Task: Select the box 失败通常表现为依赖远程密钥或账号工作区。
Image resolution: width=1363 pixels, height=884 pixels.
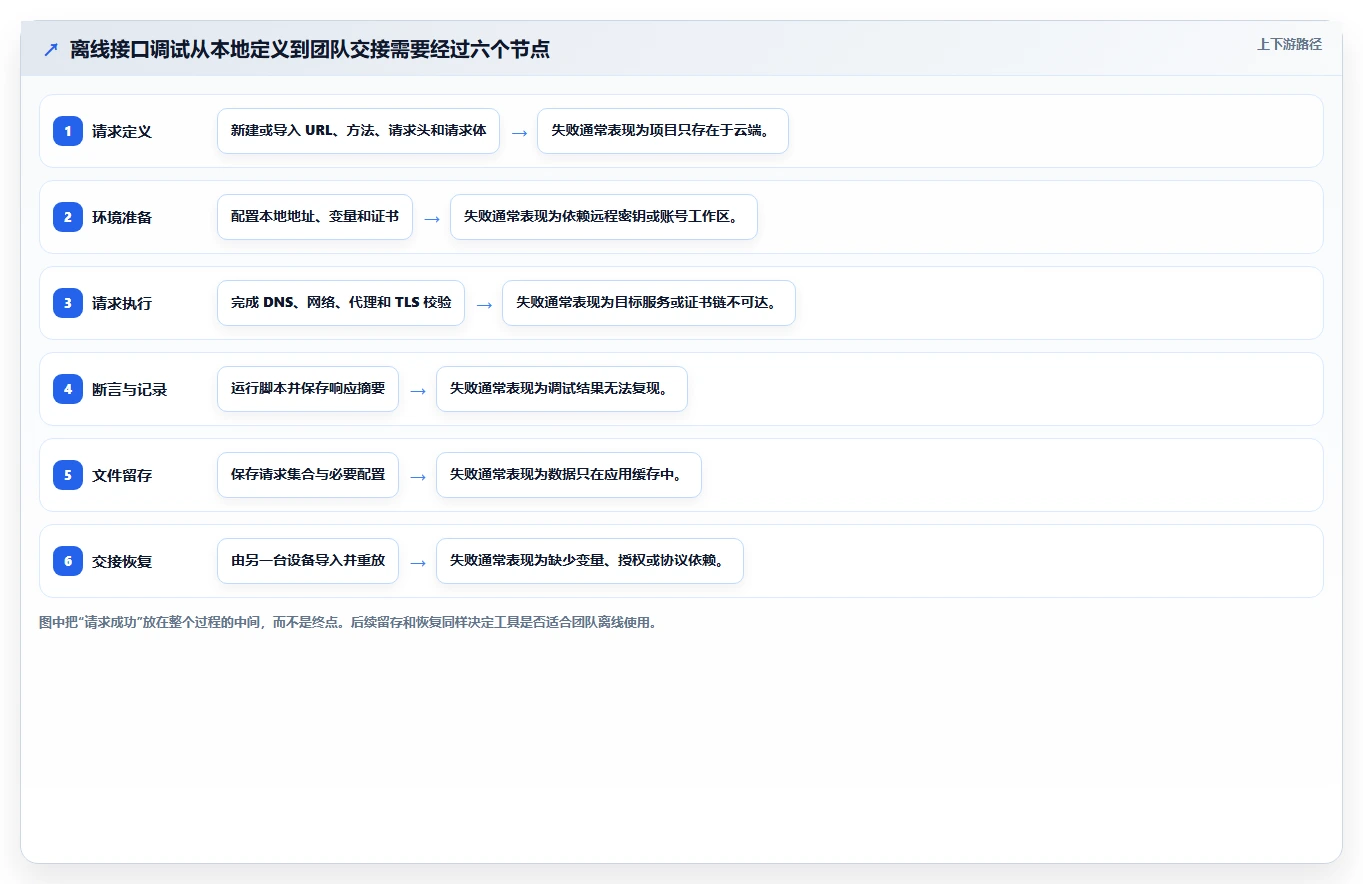Action: coord(604,217)
